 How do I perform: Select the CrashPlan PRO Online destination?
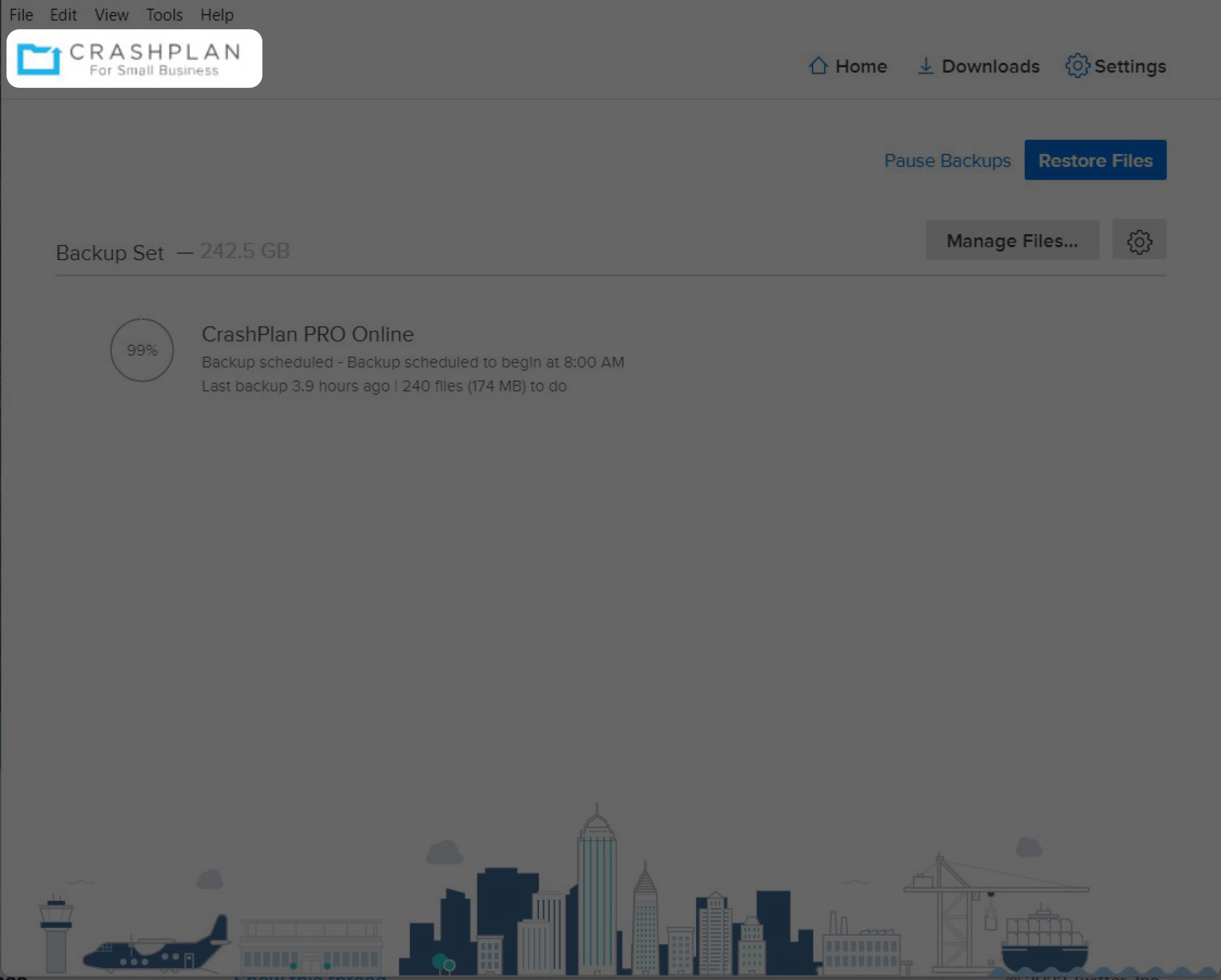point(307,334)
